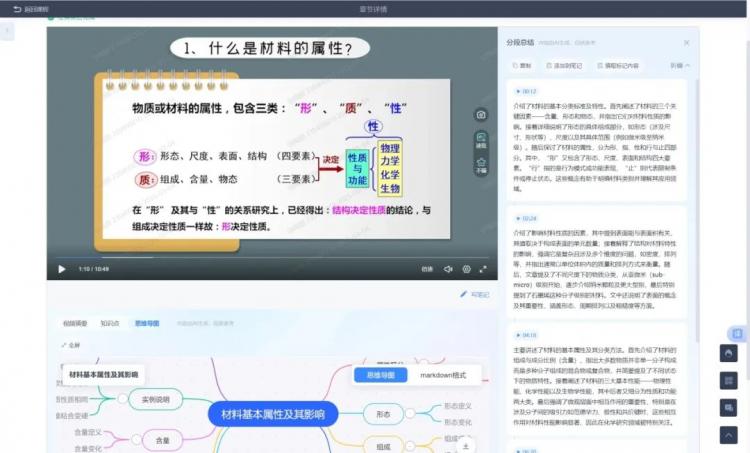Expand the left sidebar chevron
The image size is (750, 453).
coord(7,31)
